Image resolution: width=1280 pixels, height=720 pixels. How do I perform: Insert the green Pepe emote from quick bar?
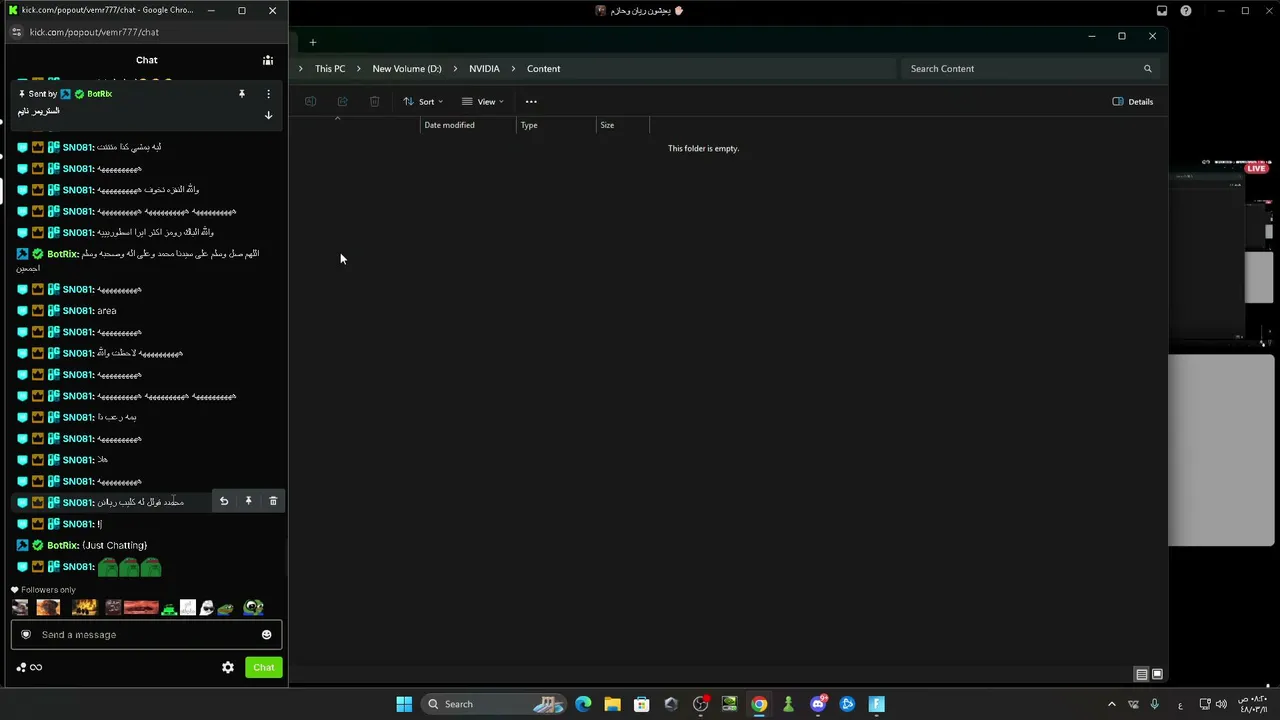click(226, 607)
